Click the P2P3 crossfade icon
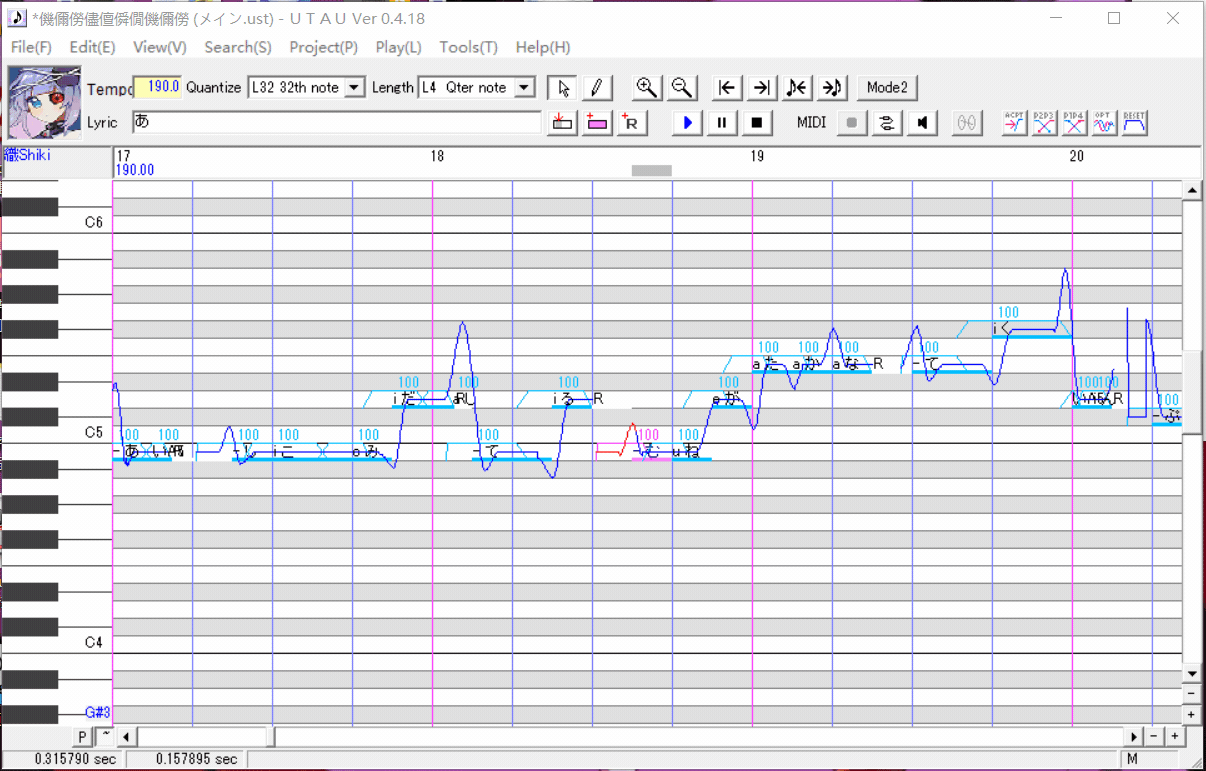 1044,123
